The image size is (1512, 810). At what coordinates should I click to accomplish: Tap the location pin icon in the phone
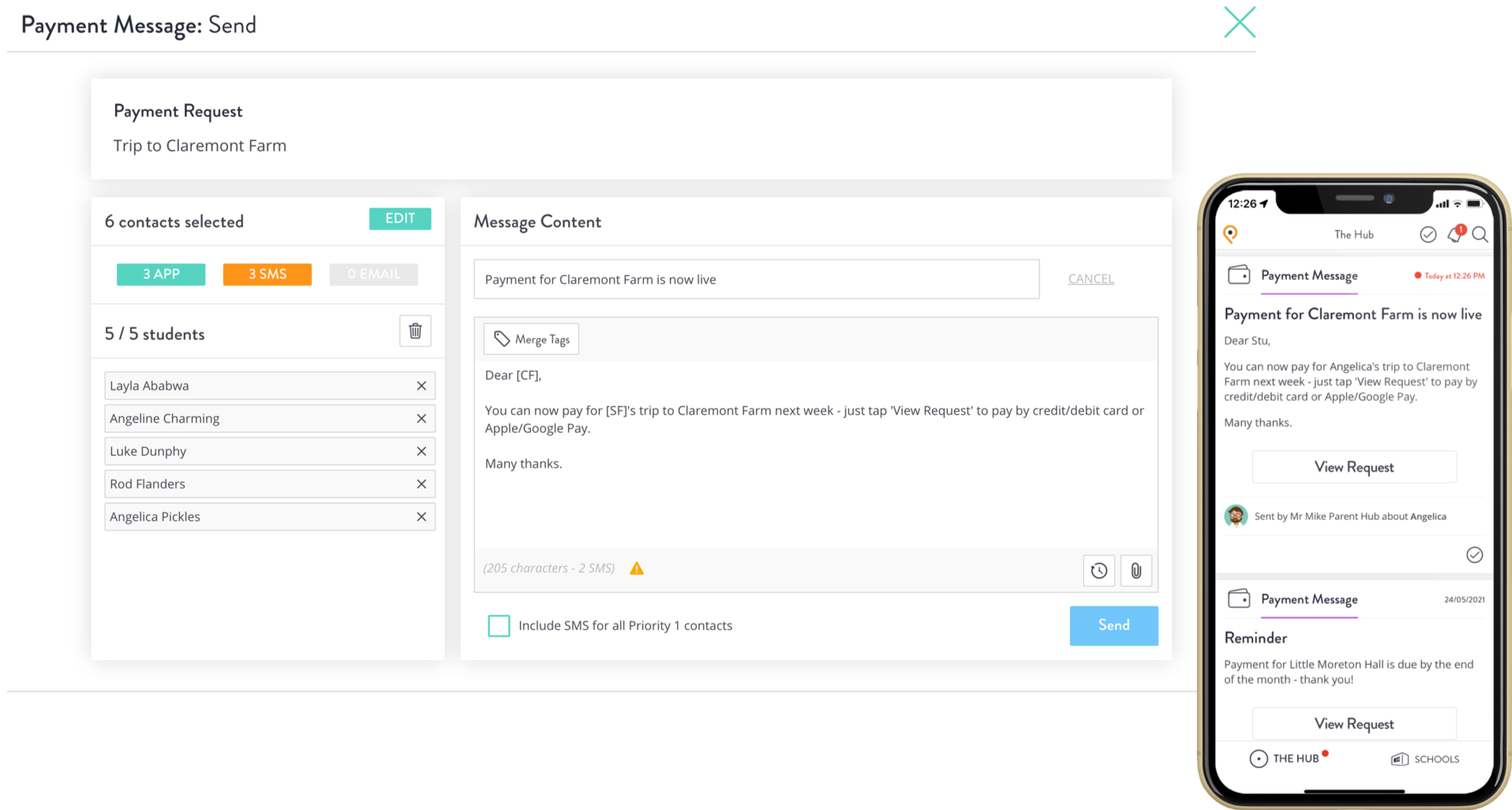[x=1230, y=233]
